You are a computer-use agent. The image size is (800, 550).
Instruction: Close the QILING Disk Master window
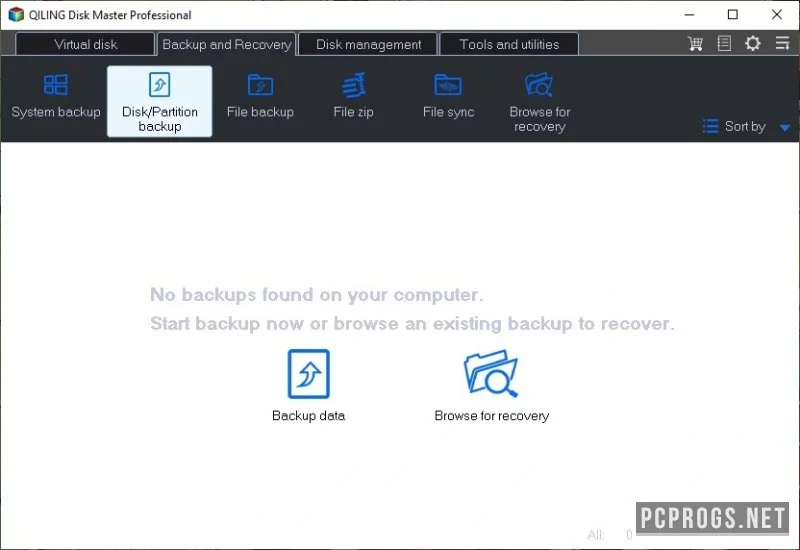777,15
